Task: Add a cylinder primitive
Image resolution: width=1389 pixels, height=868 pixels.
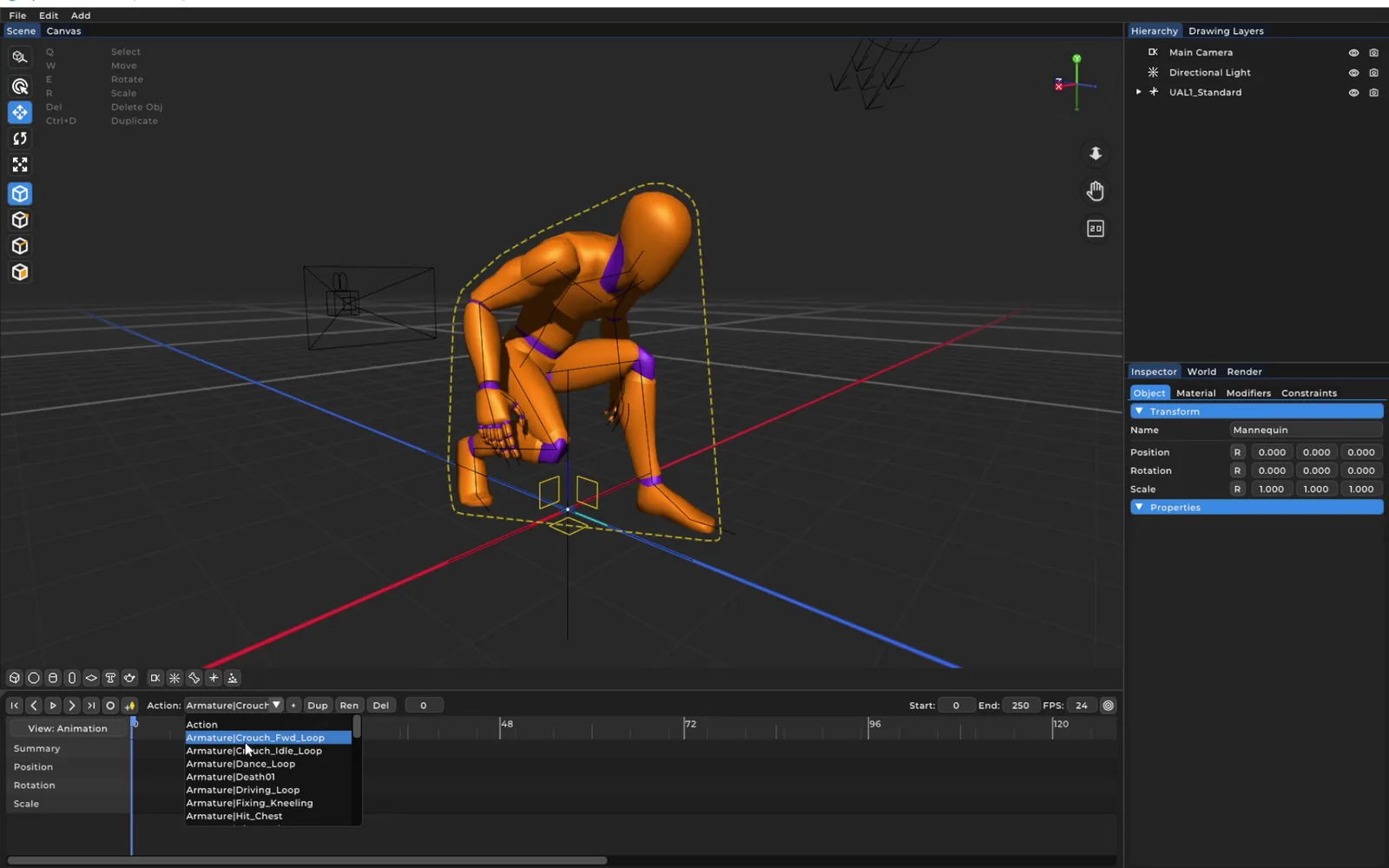Action: point(53,678)
